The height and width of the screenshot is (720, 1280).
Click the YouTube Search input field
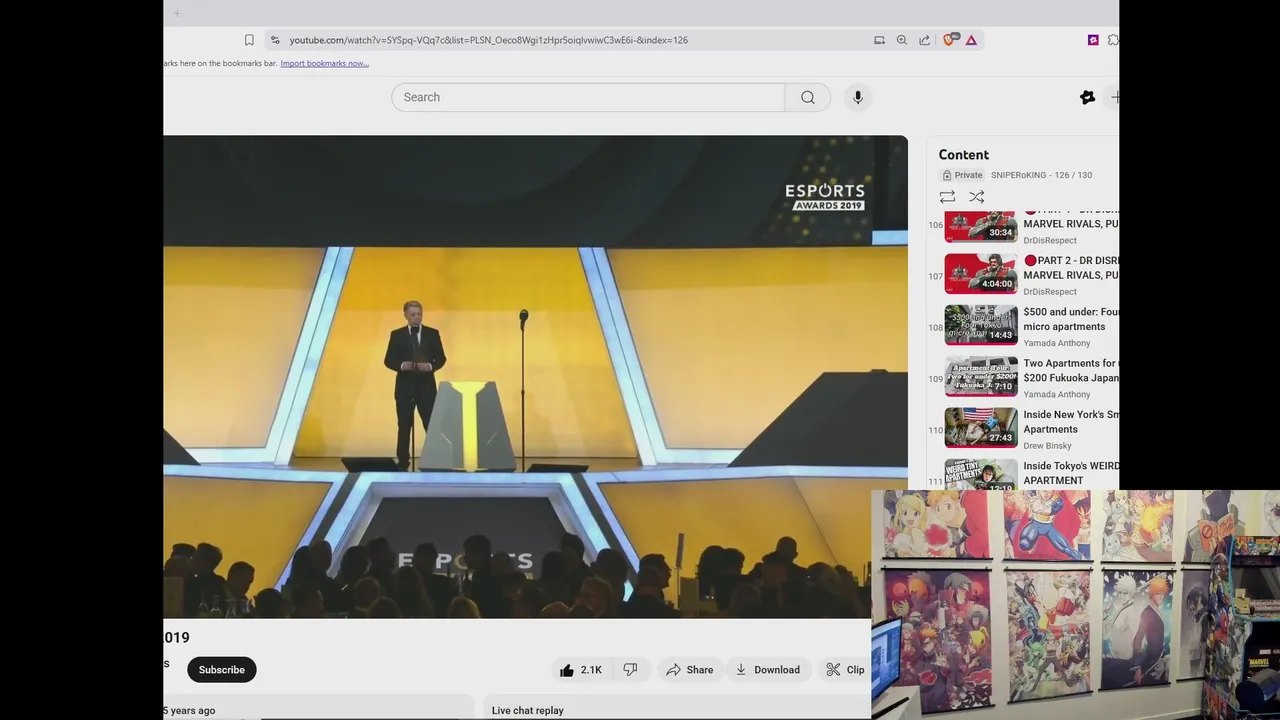pyautogui.click(x=588, y=97)
